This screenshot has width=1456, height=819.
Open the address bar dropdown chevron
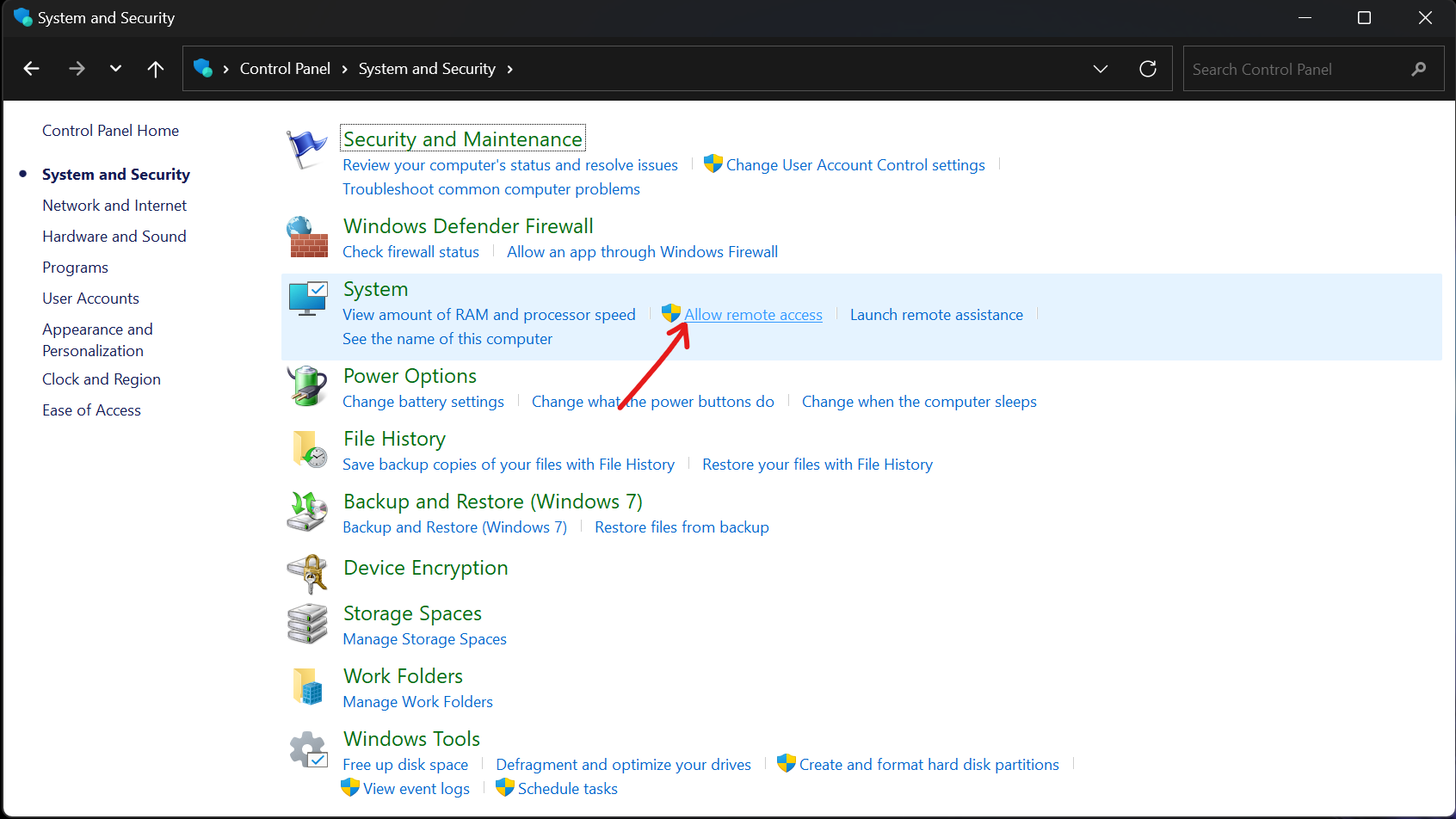tap(1100, 68)
